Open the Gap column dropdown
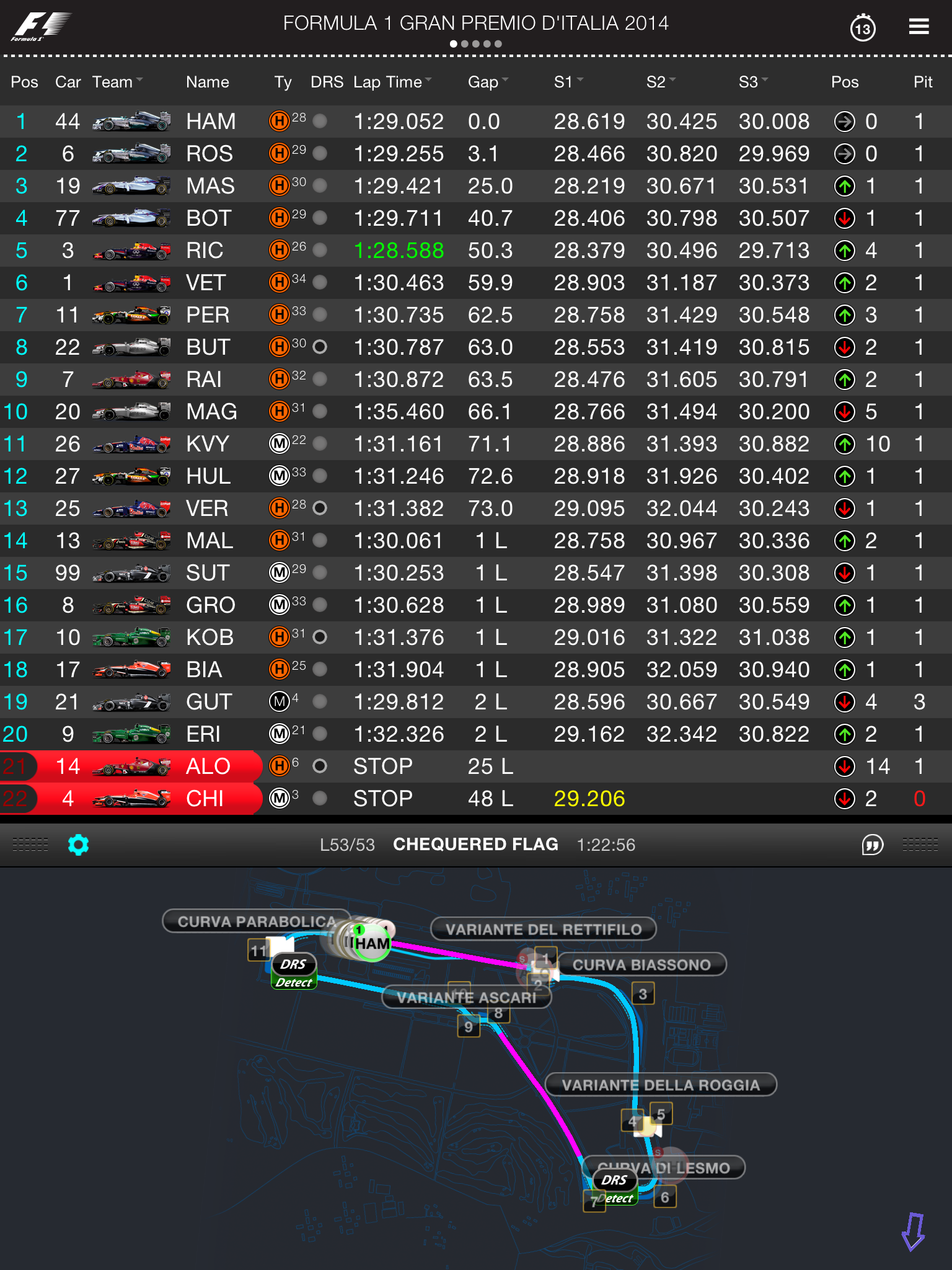The width and height of the screenshot is (952, 1270). tap(488, 82)
